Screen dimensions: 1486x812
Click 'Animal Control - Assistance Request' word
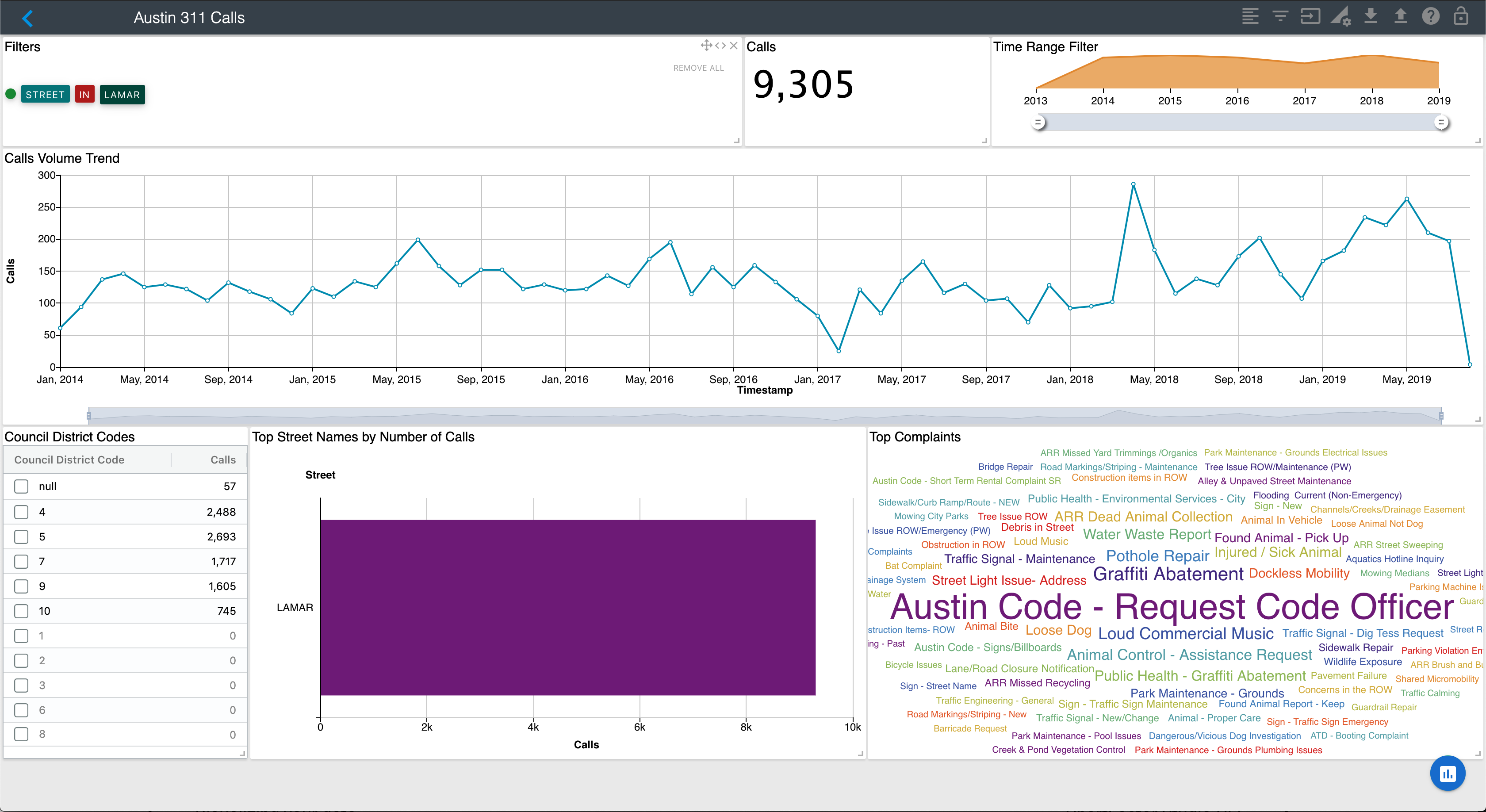[x=1190, y=655]
